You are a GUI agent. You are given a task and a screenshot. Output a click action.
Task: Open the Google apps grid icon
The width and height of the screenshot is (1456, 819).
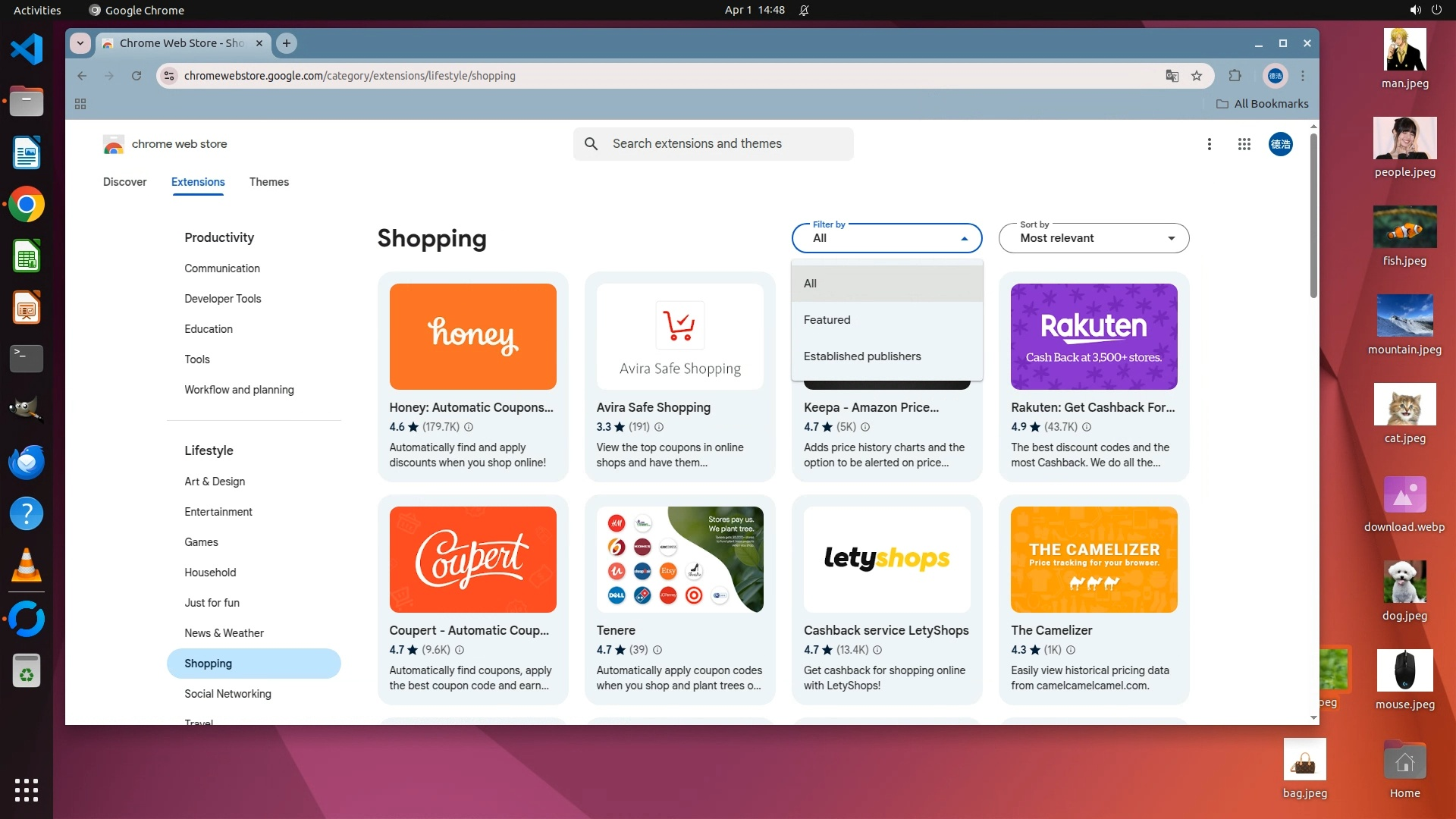1244,144
